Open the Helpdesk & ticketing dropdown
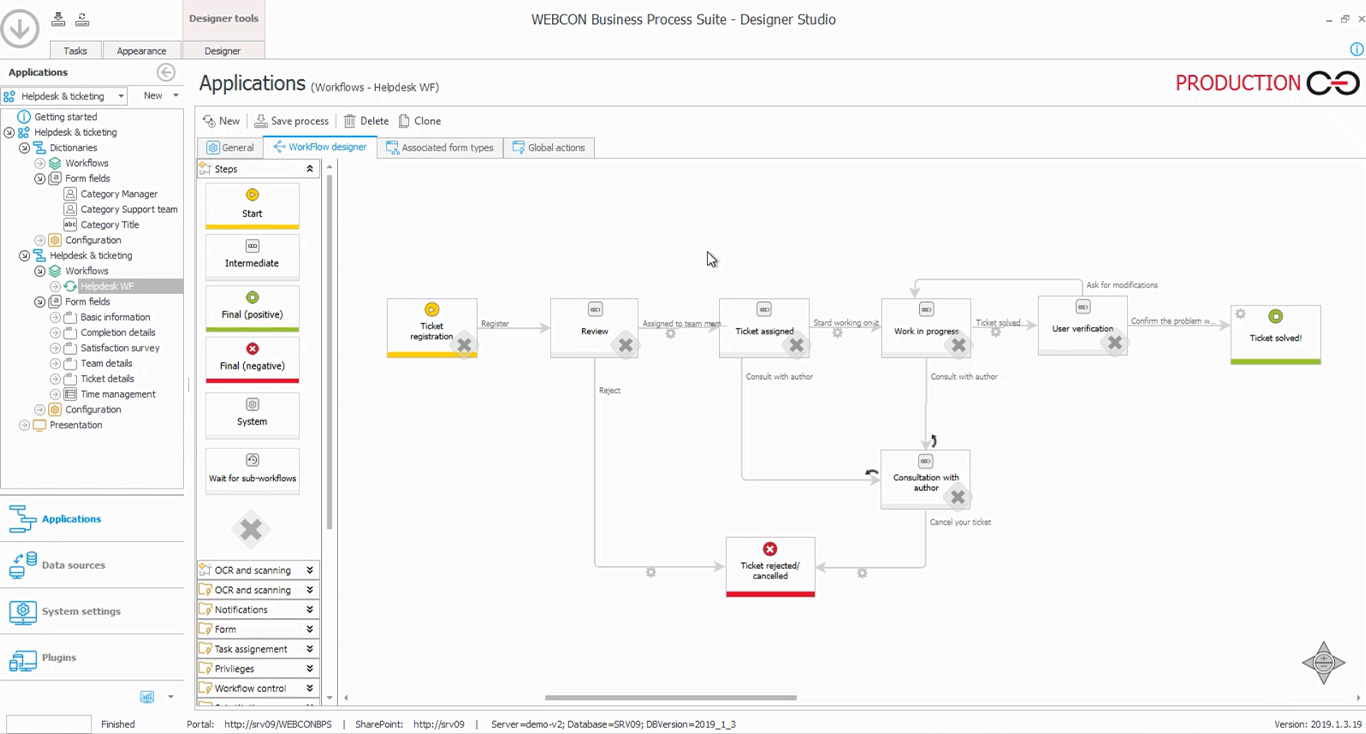The height and width of the screenshot is (734, 1366). [121, 96]
